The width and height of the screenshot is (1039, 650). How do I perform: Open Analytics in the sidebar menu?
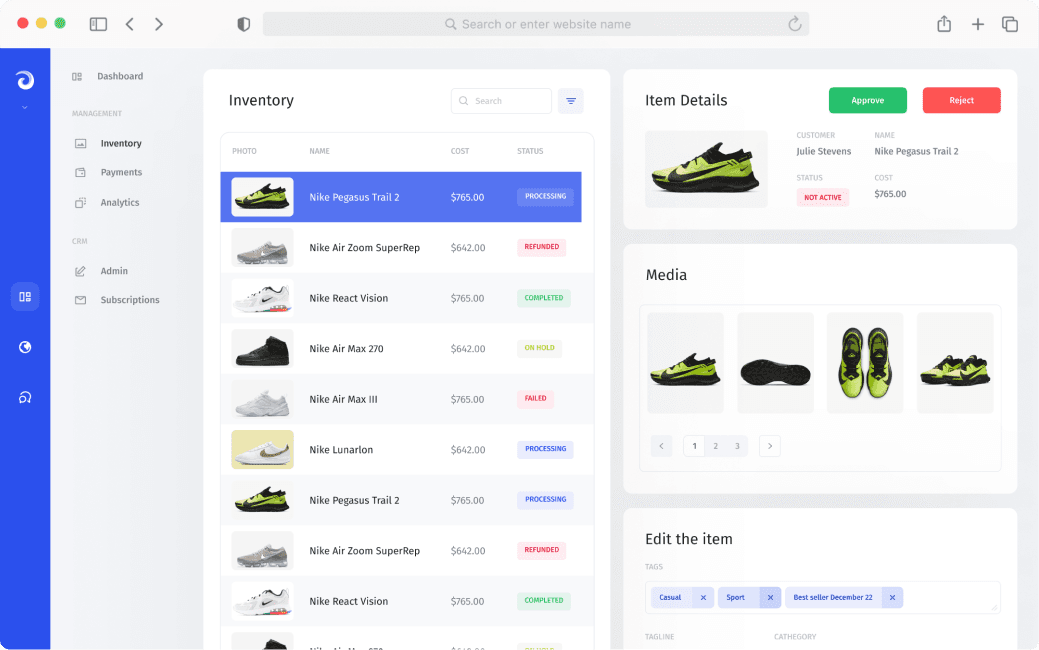(119, 203)
